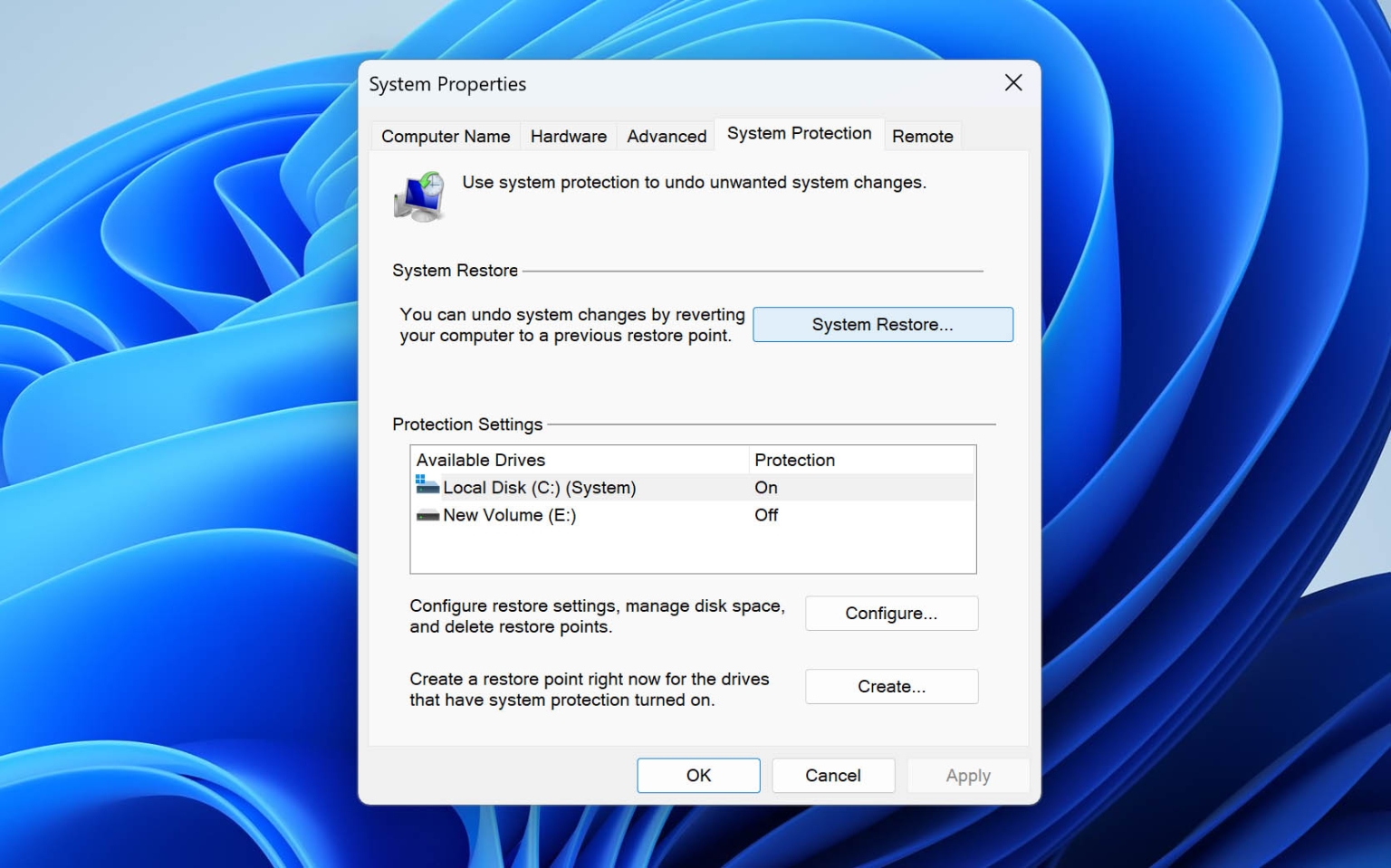
Task: Click the Protection column header
Action: (861, 460)
